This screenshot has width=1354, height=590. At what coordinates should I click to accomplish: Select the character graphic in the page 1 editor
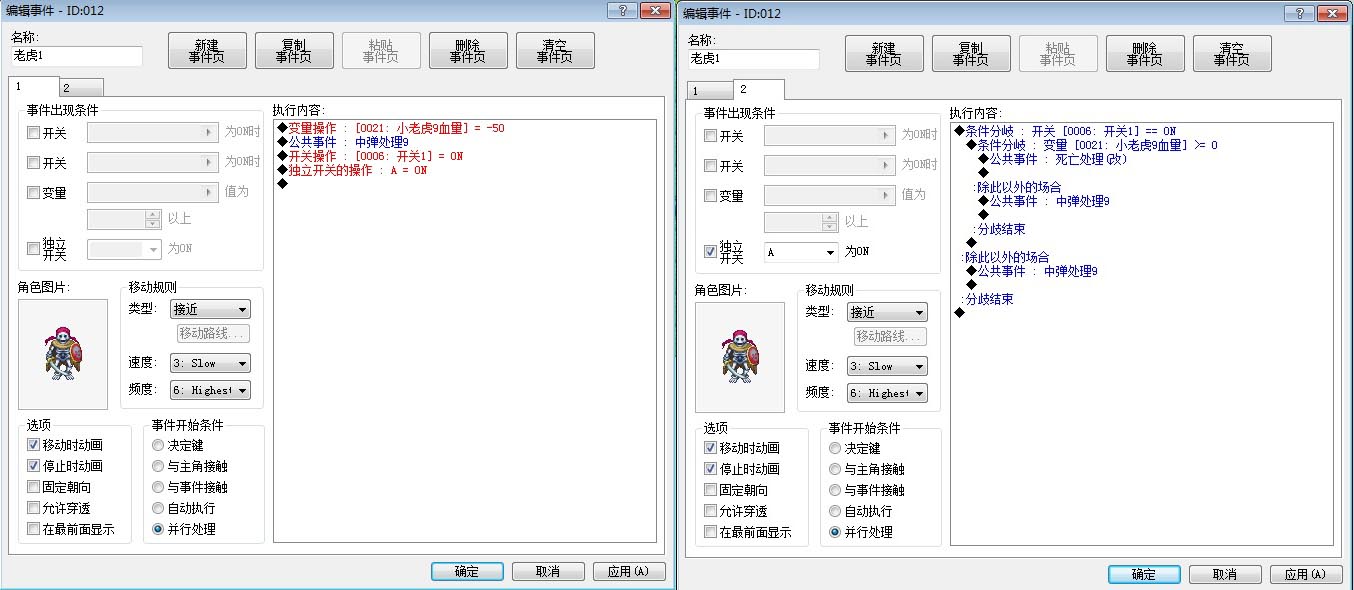pos(62,354)
